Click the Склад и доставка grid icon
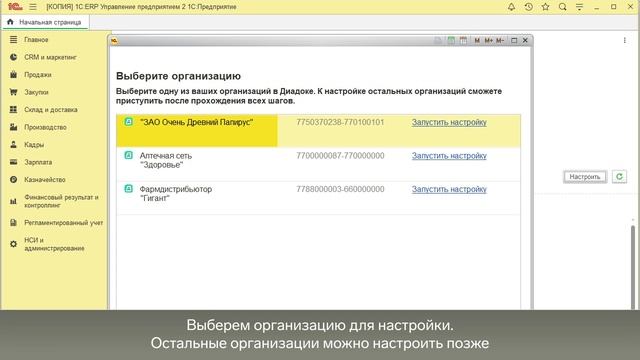This screenshot has height=360, width=640. (x=13, y=110)
